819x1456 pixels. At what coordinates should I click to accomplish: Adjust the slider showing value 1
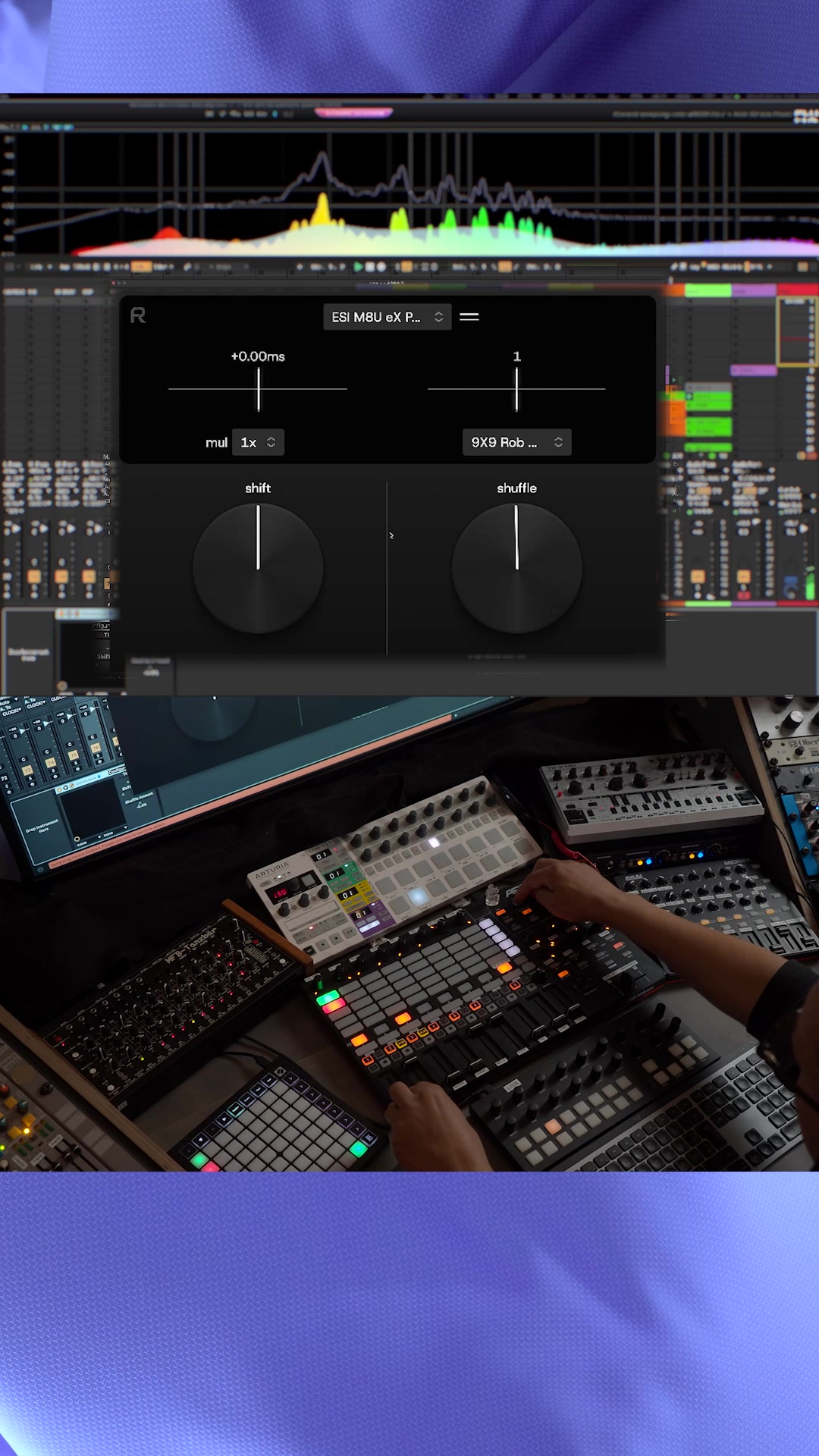point(516,389)
